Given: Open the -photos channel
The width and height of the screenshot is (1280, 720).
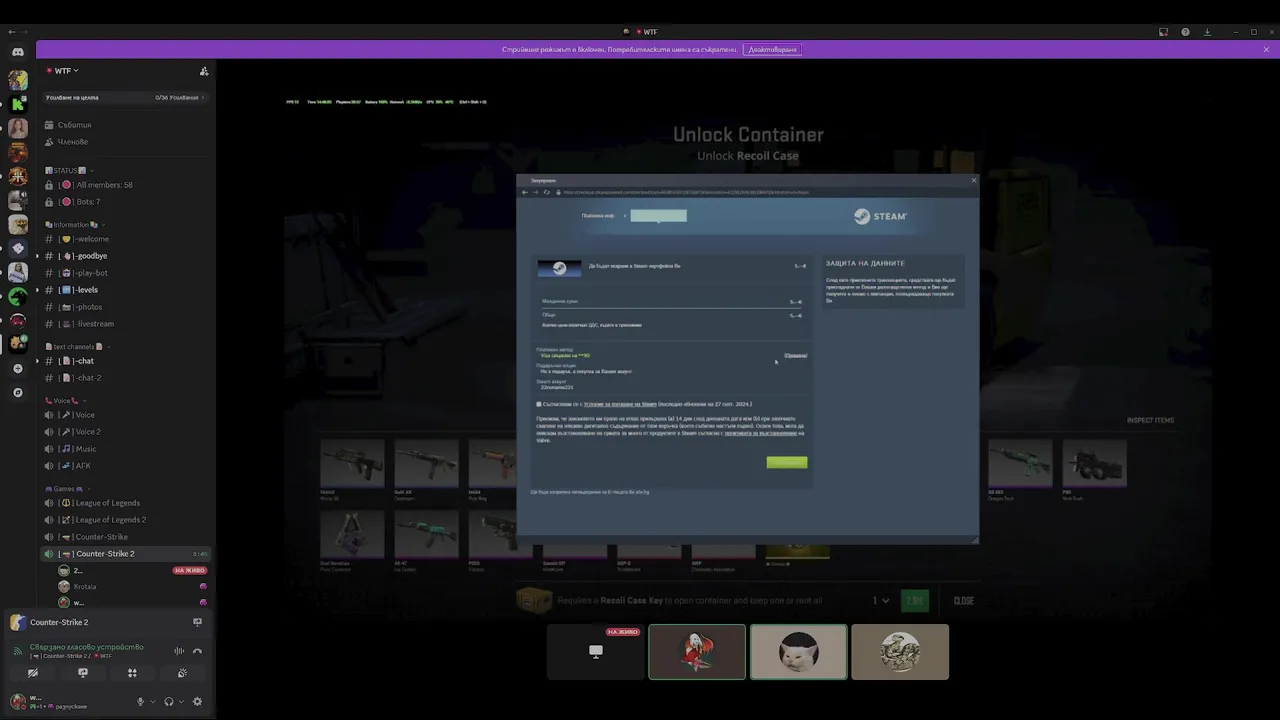Looking at the screenshot, I should [x=125, y=307].
